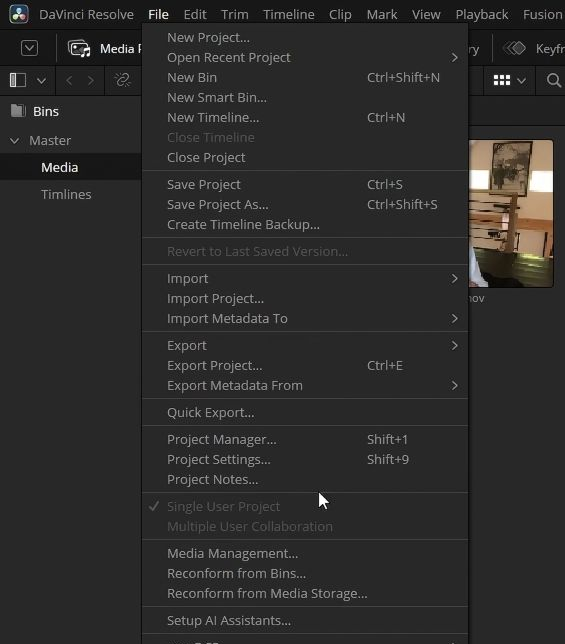Click the Bins folder icon
Viewport: 565px width, 644px height.
click(18, 111)
